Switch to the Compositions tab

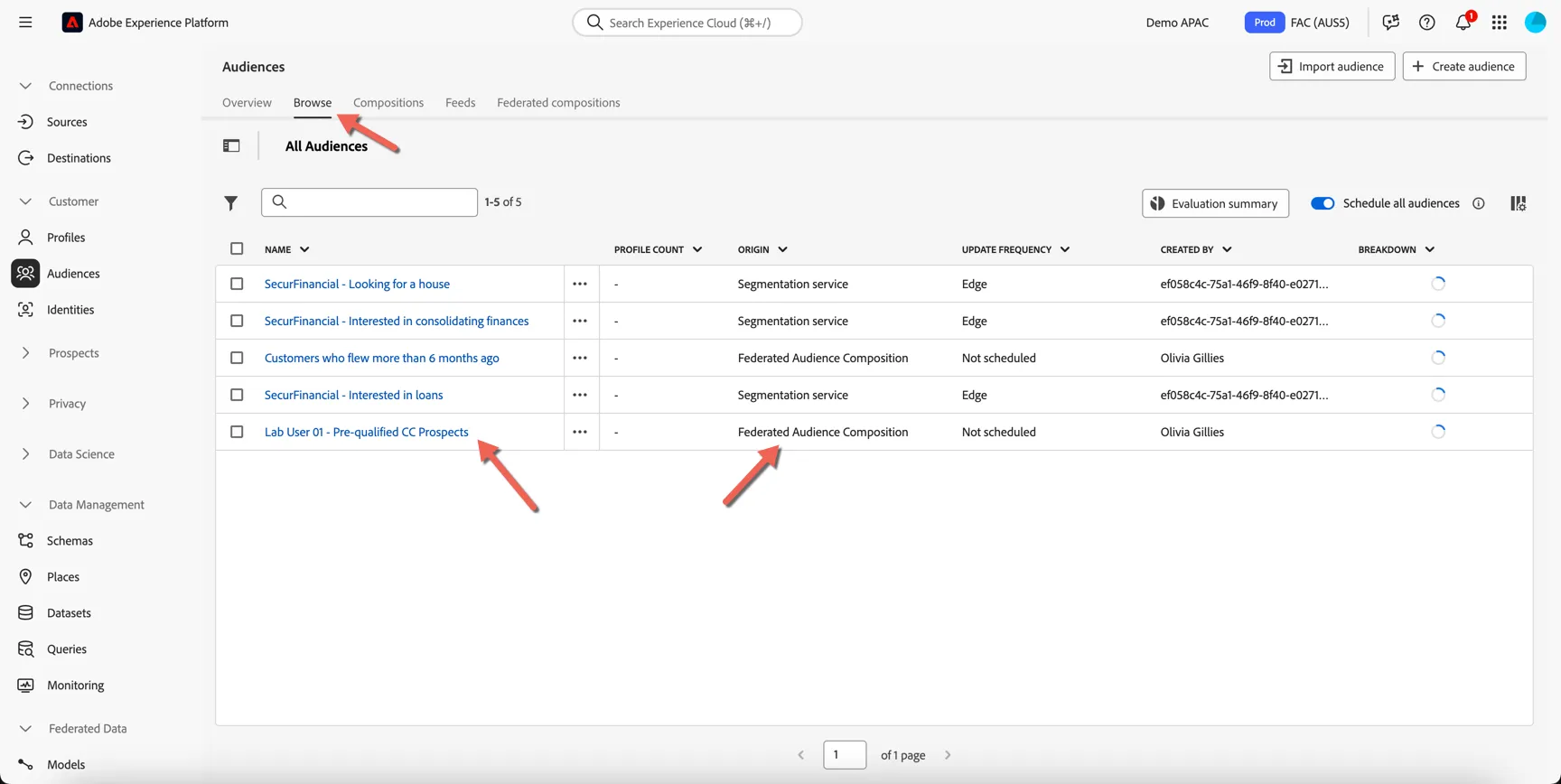point(388,103)
